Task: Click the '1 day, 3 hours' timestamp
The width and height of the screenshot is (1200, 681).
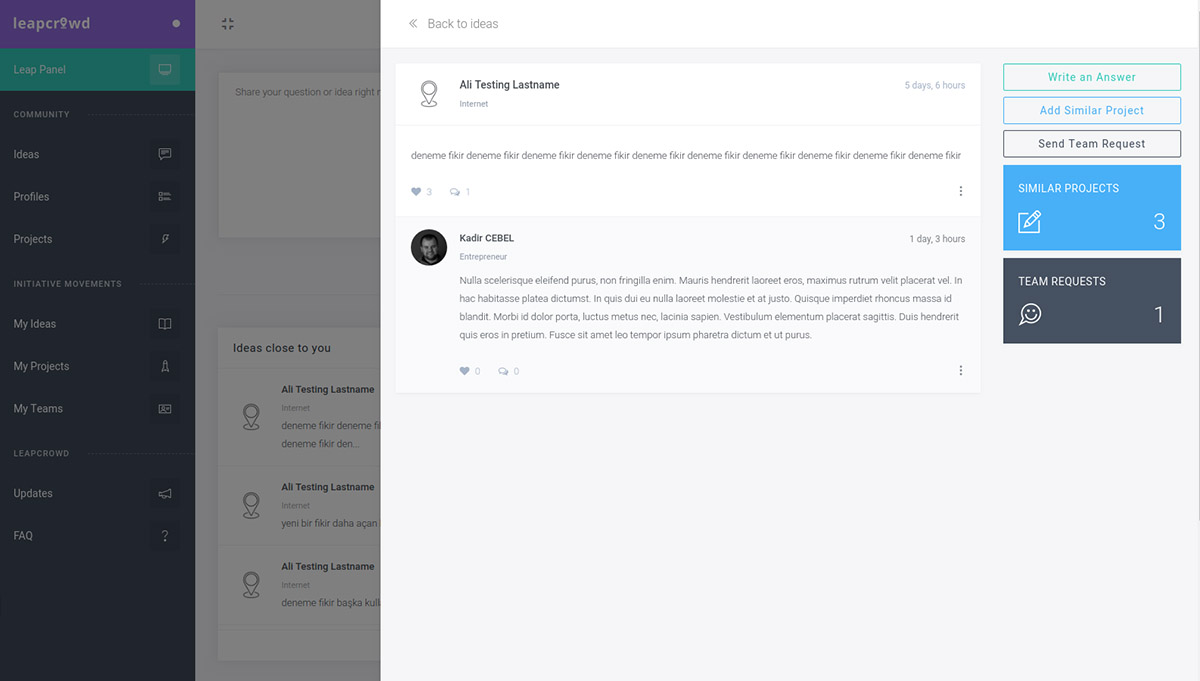Action: pos(937,239)
